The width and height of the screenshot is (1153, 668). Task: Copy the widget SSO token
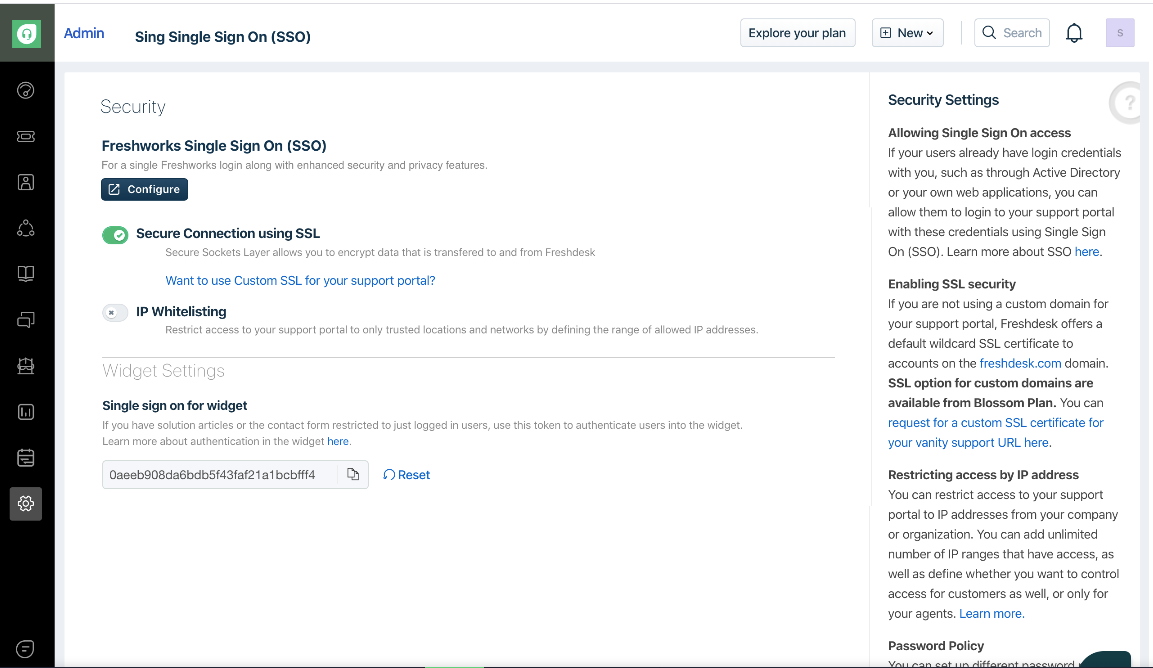point(353,475)
